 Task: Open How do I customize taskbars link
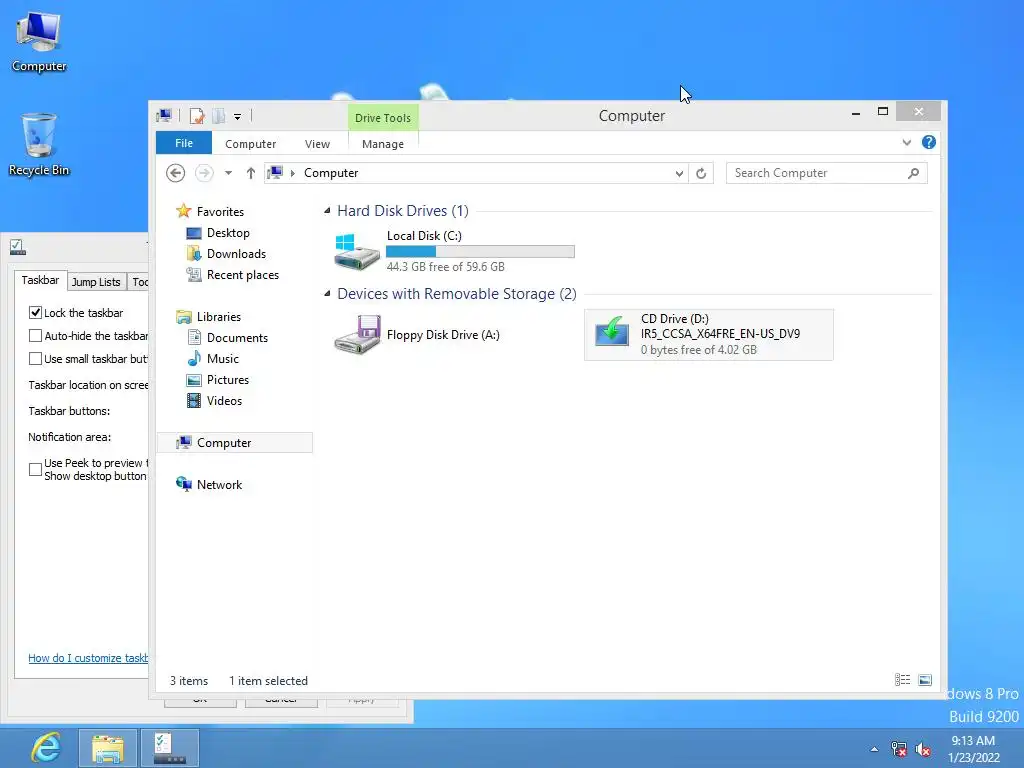point(88,658)
